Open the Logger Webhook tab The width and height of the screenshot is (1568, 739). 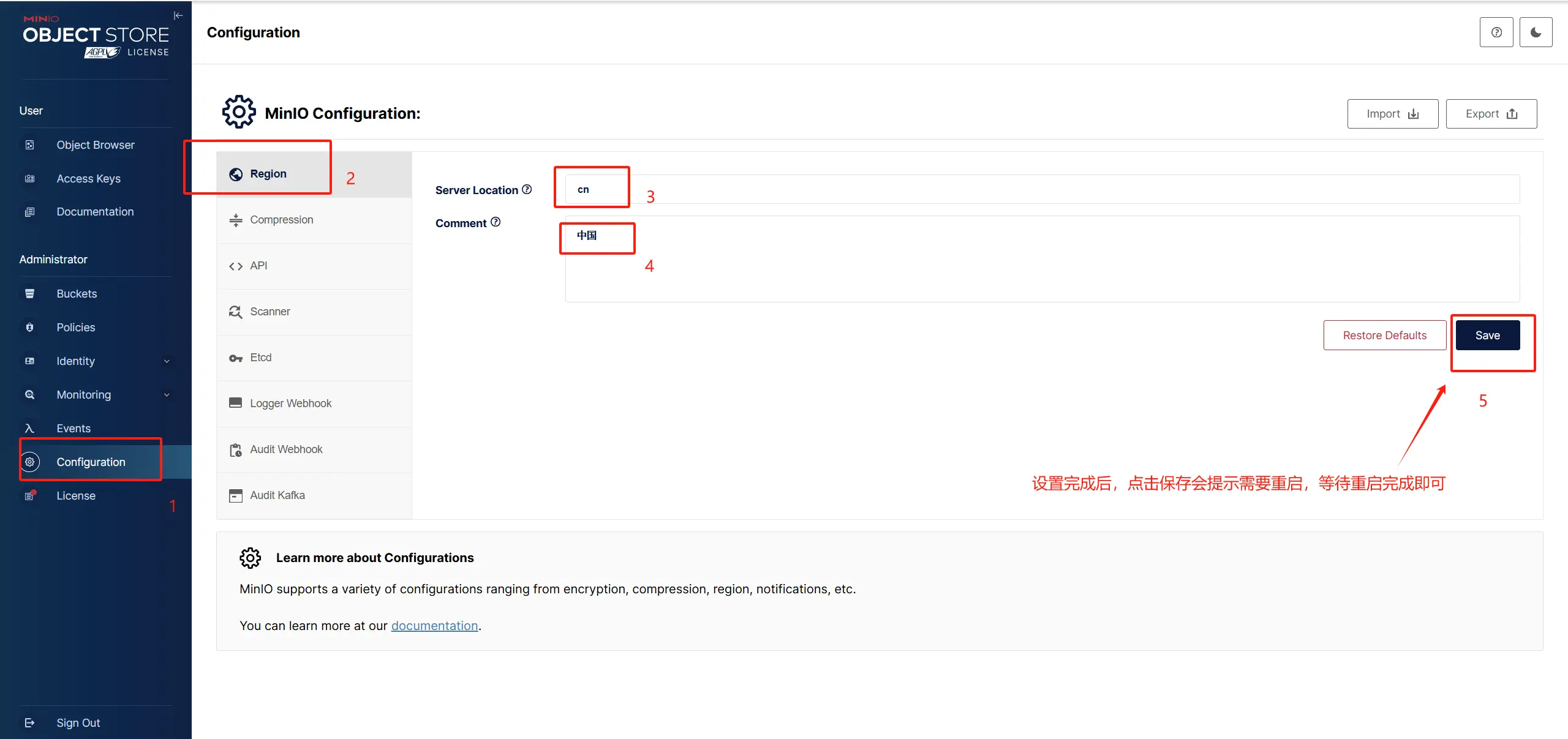click(314, 404)
